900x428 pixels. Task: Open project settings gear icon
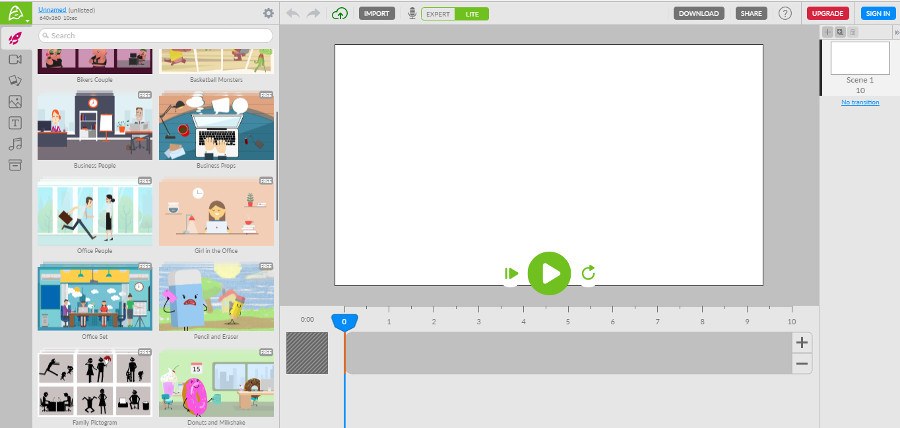[x=268, y=13]
